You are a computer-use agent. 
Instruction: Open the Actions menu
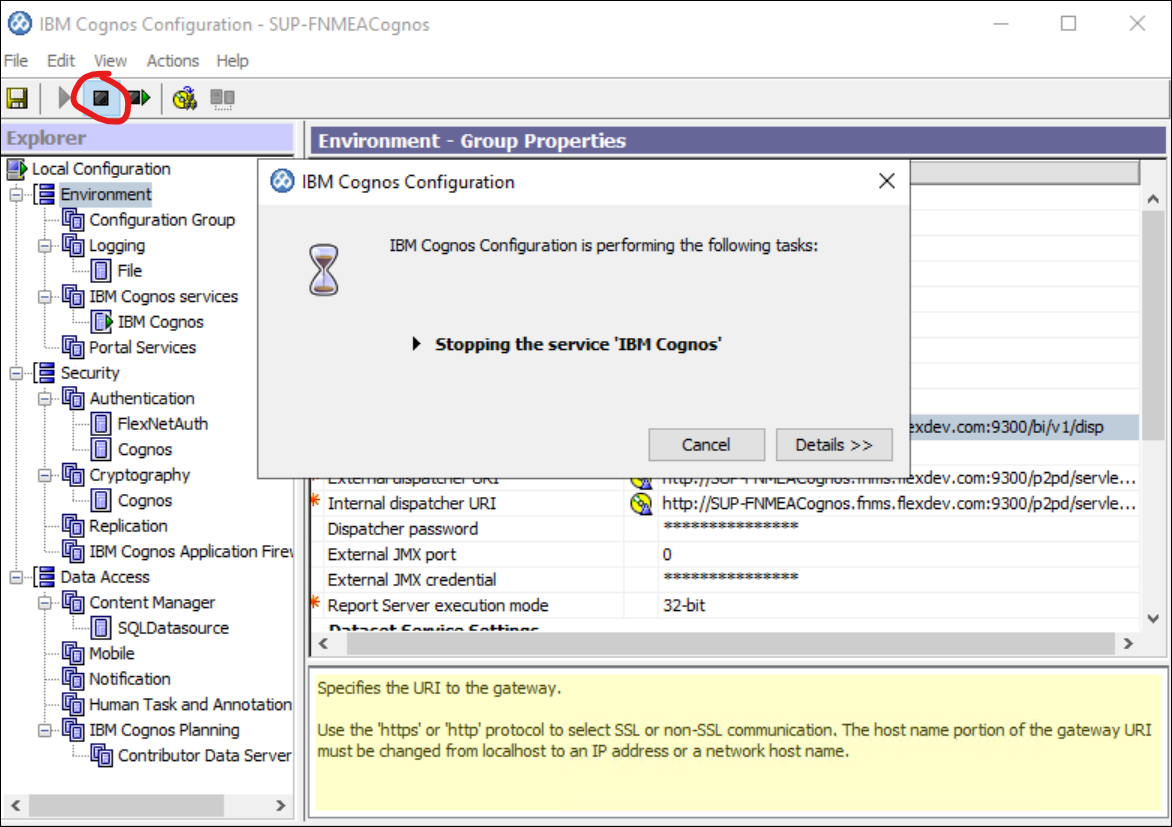(173, 61)
